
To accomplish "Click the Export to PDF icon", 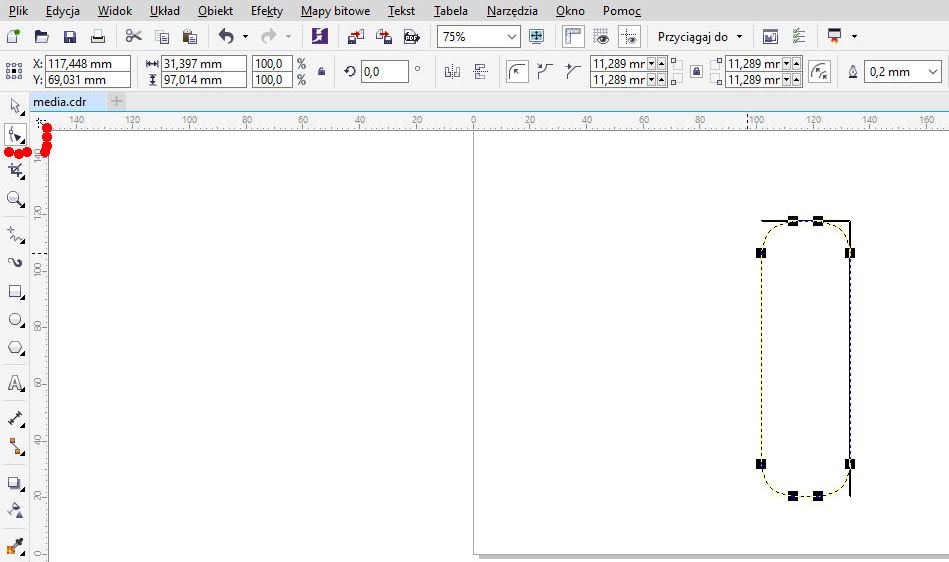I will tap(411, 37).
